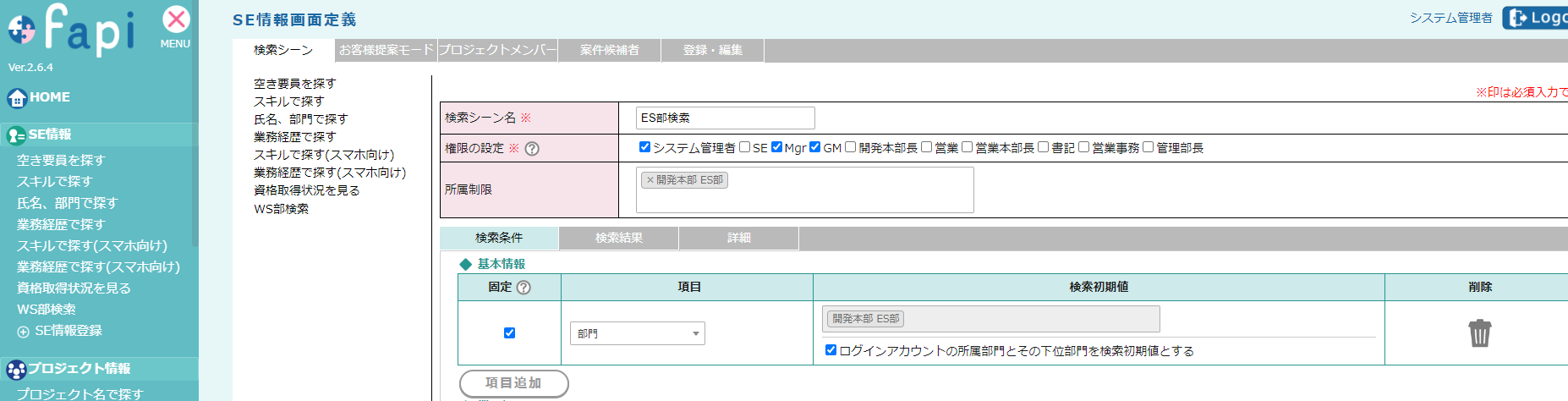Uncheck the システム管理者 permission checkbox
1568x401 pixels.
pyautogui.click(x=644, y=147)
